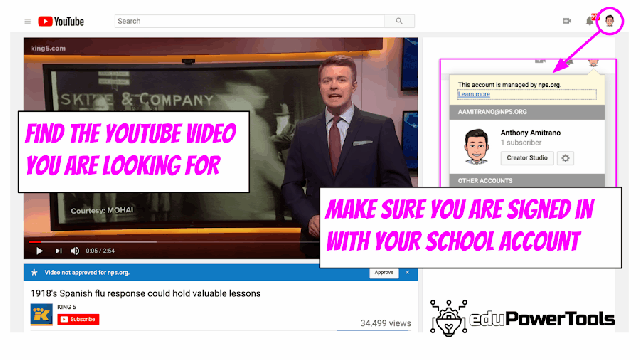This screenshot has width=640, height=360.
Task: Open the upload video camera icon
Action: [567, 21]
